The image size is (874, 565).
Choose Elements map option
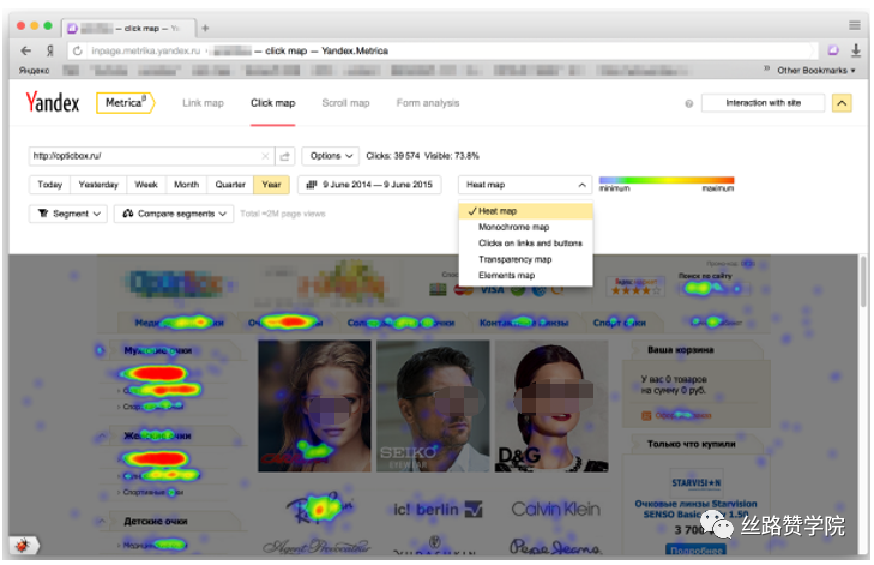click(x=525, y=275)
